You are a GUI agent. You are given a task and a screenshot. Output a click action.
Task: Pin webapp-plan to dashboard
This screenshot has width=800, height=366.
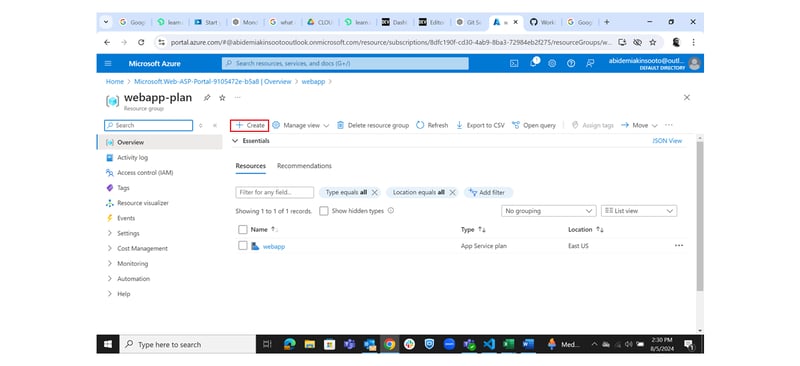(x=207, y=97)
